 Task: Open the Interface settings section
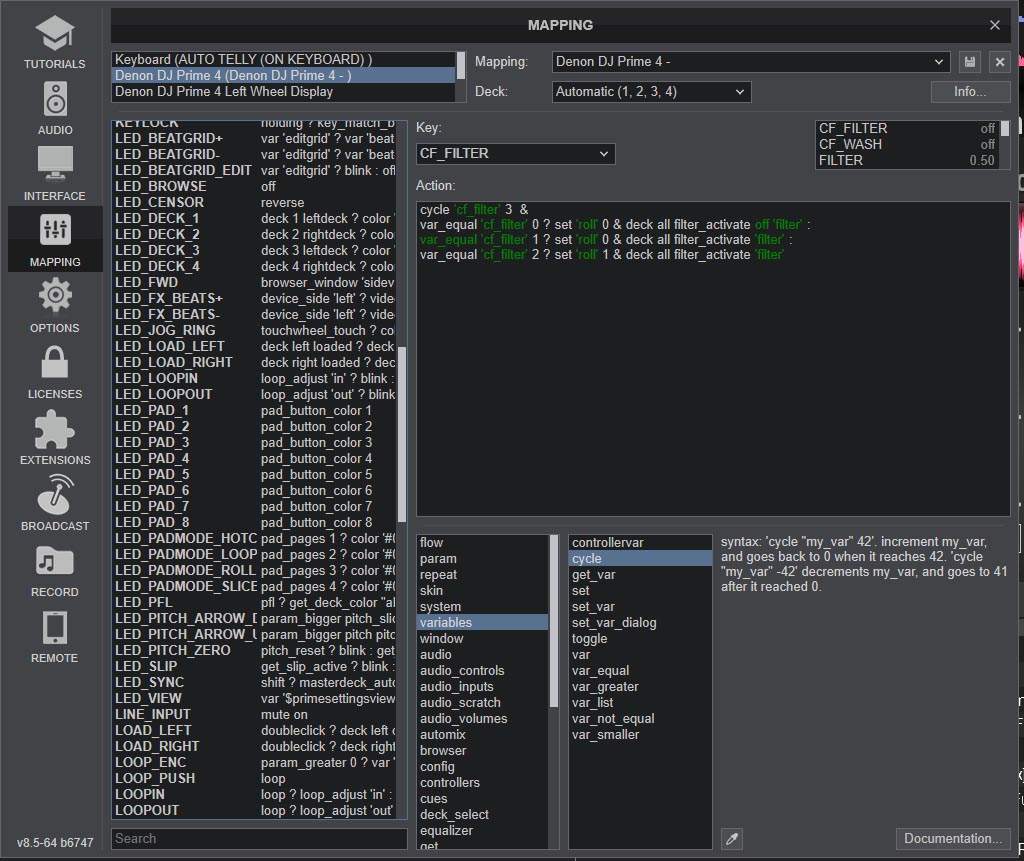click(55, 173)
